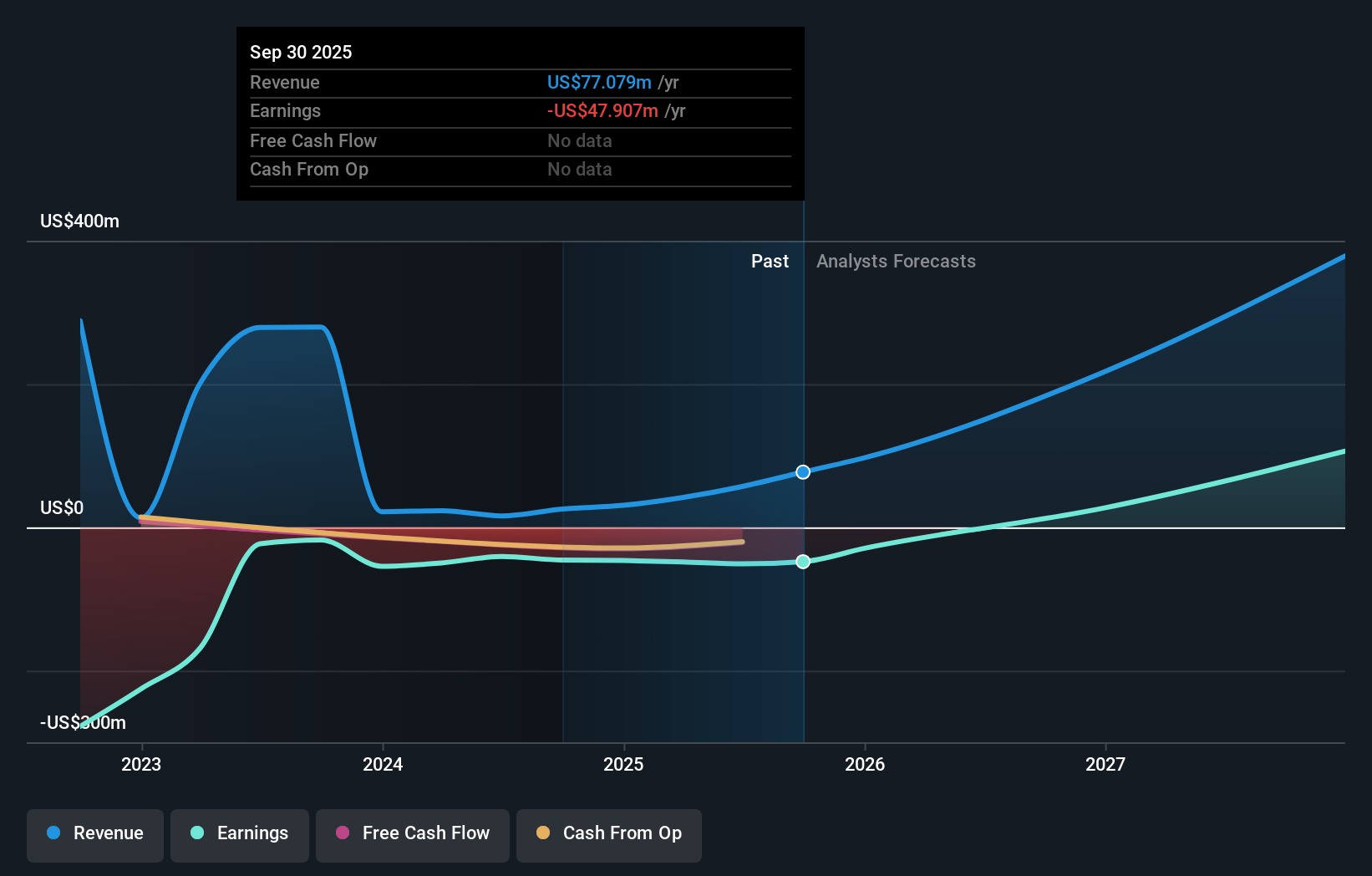Click the 2026 label on the time axis
The height and width of the screenshot is (876, 1372).
tap(866, 763)
